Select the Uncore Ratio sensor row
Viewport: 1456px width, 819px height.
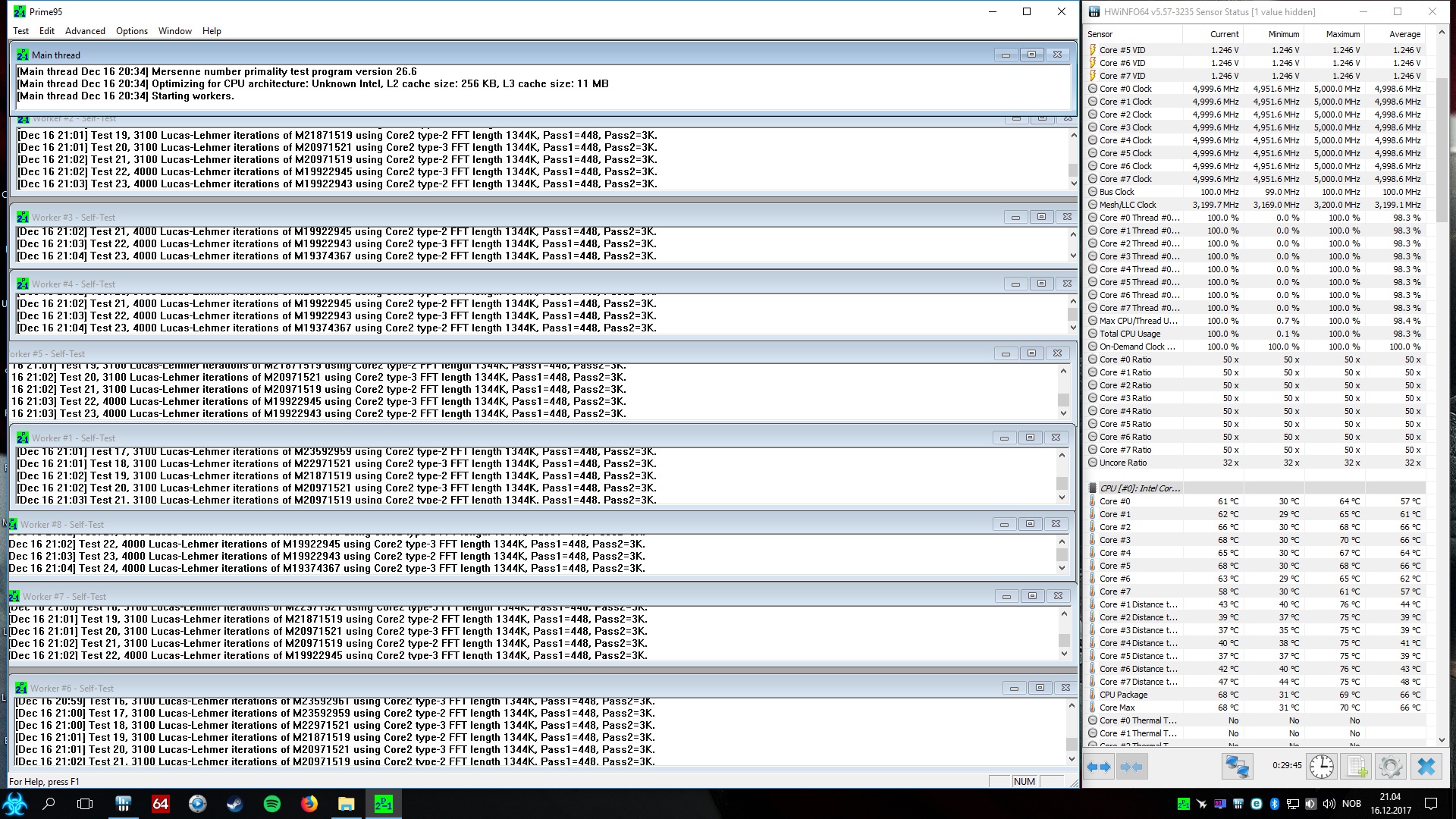[x=1255, y=463]
